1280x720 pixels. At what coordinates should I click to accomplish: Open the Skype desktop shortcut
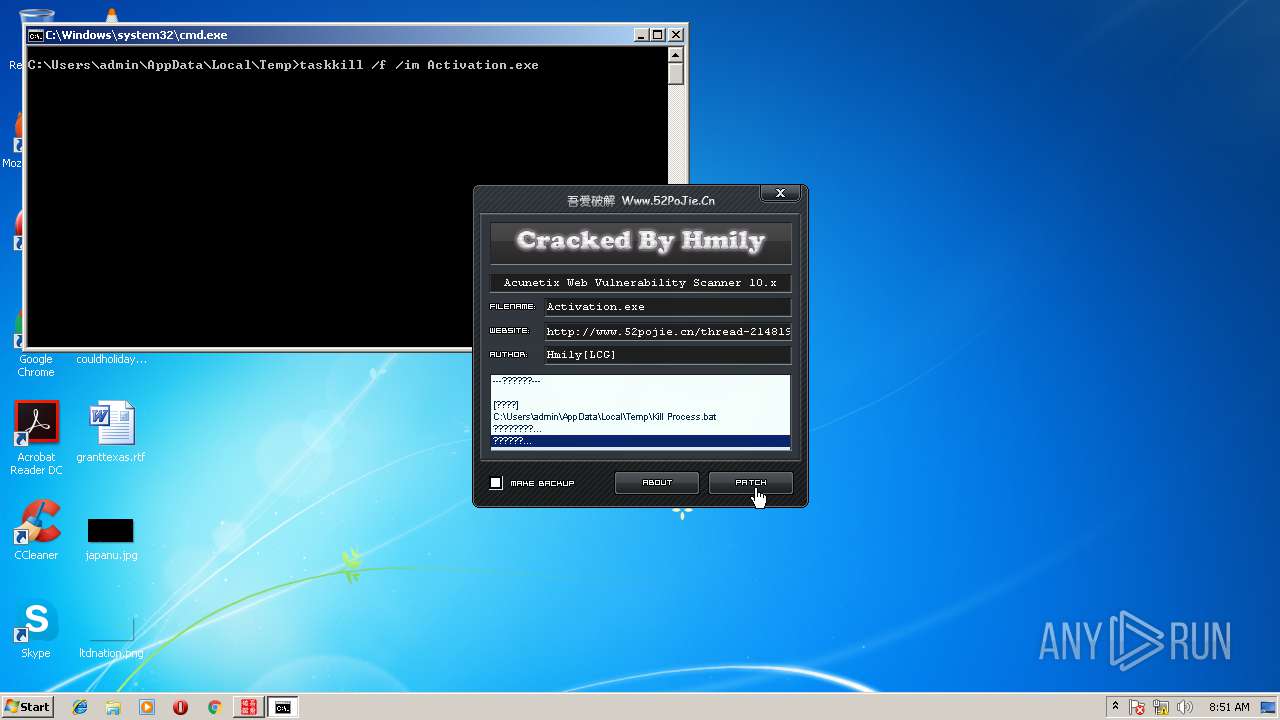[x=36, y=629]
